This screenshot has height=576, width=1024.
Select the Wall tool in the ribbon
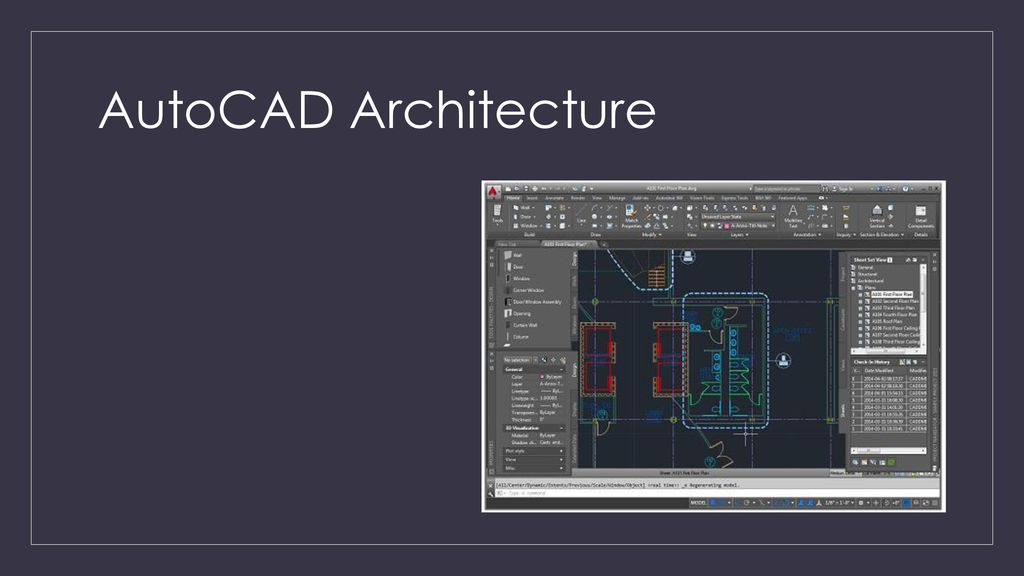pos(524,208)
